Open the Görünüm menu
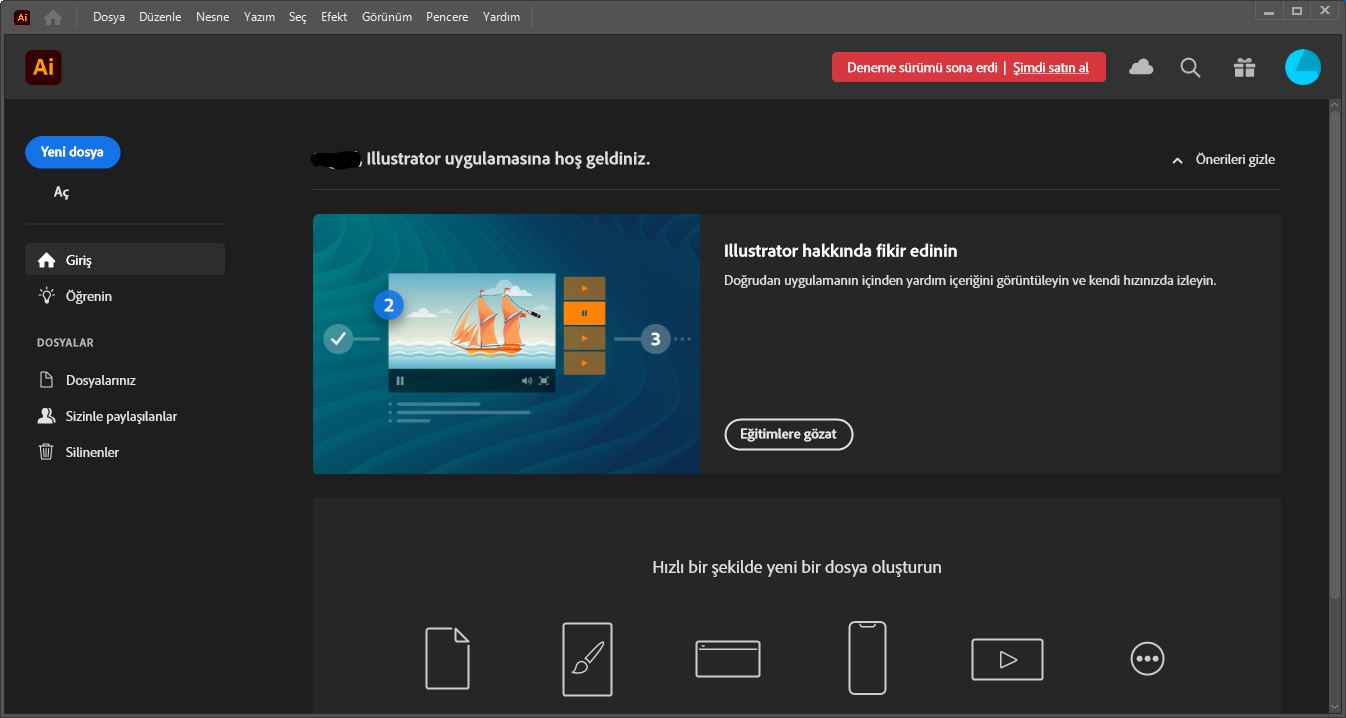 [387, 17]
